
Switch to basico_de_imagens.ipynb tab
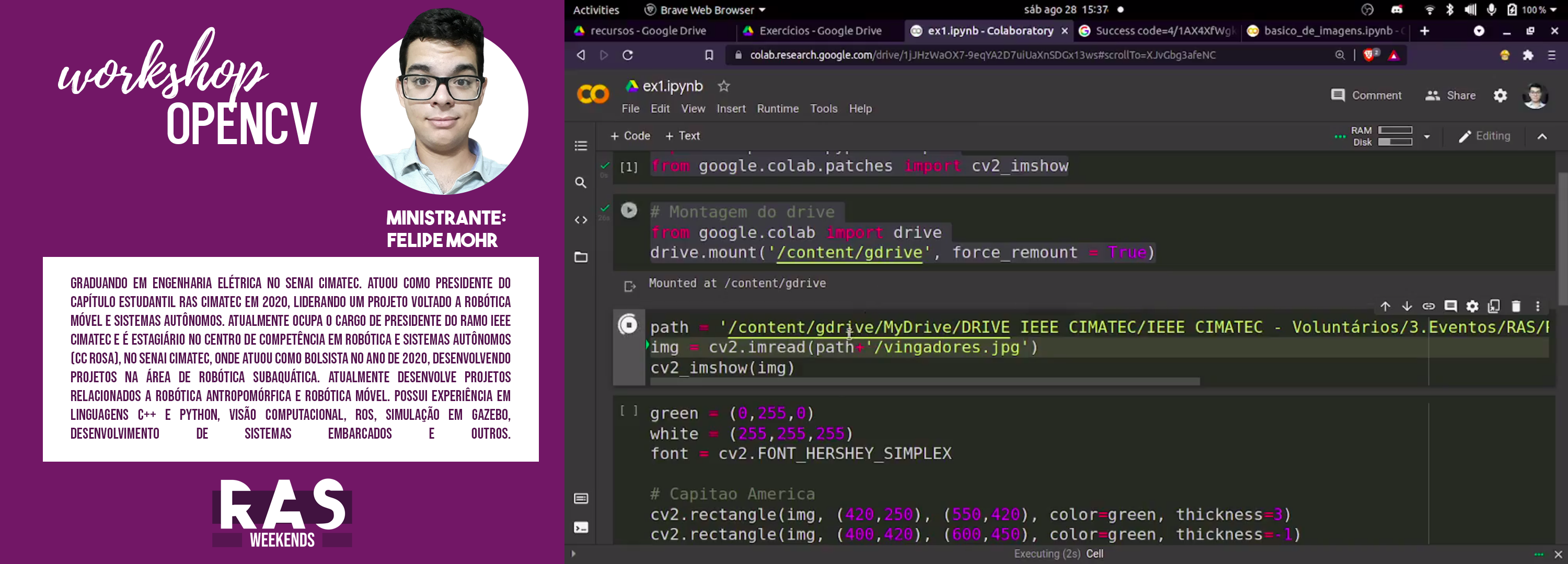click(1327, 30)
